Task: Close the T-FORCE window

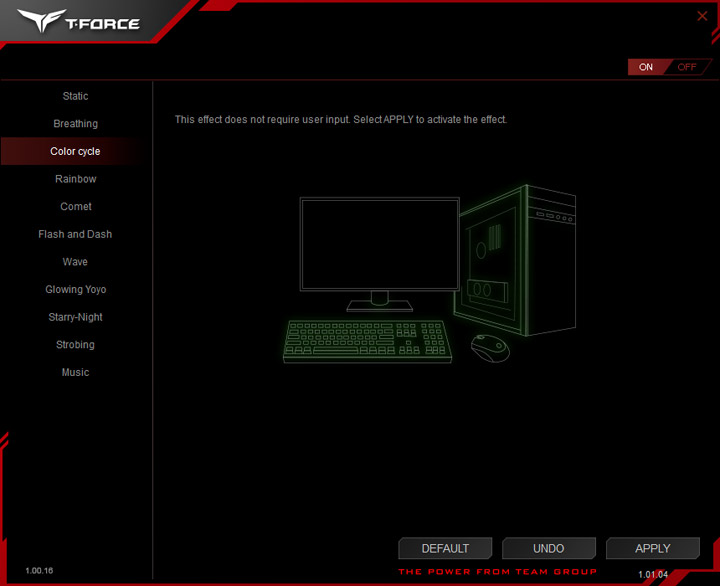Action: point(702,16)
